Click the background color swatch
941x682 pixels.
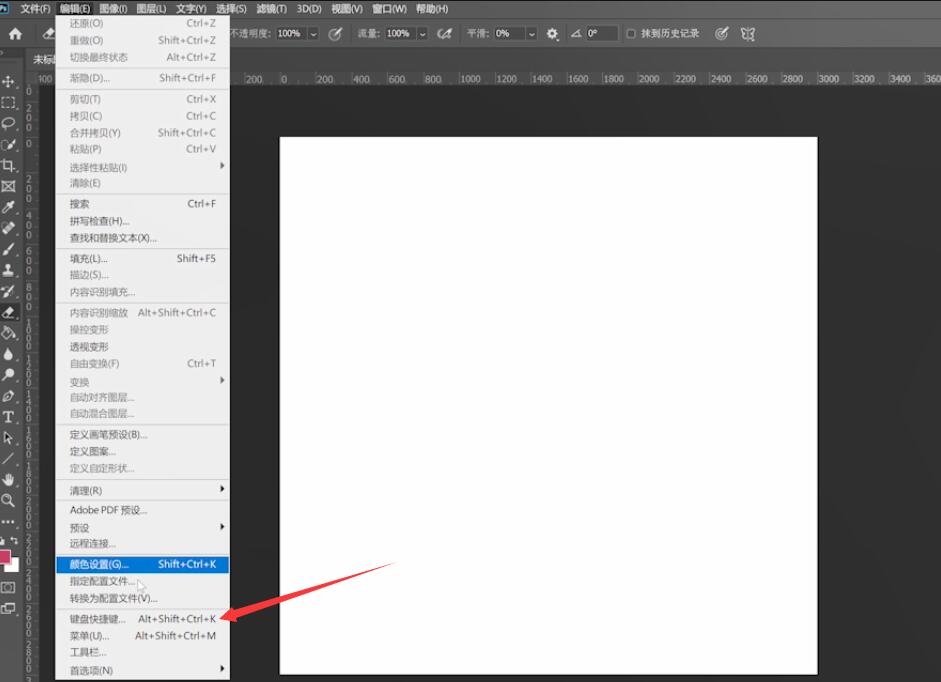coord(14,566)
